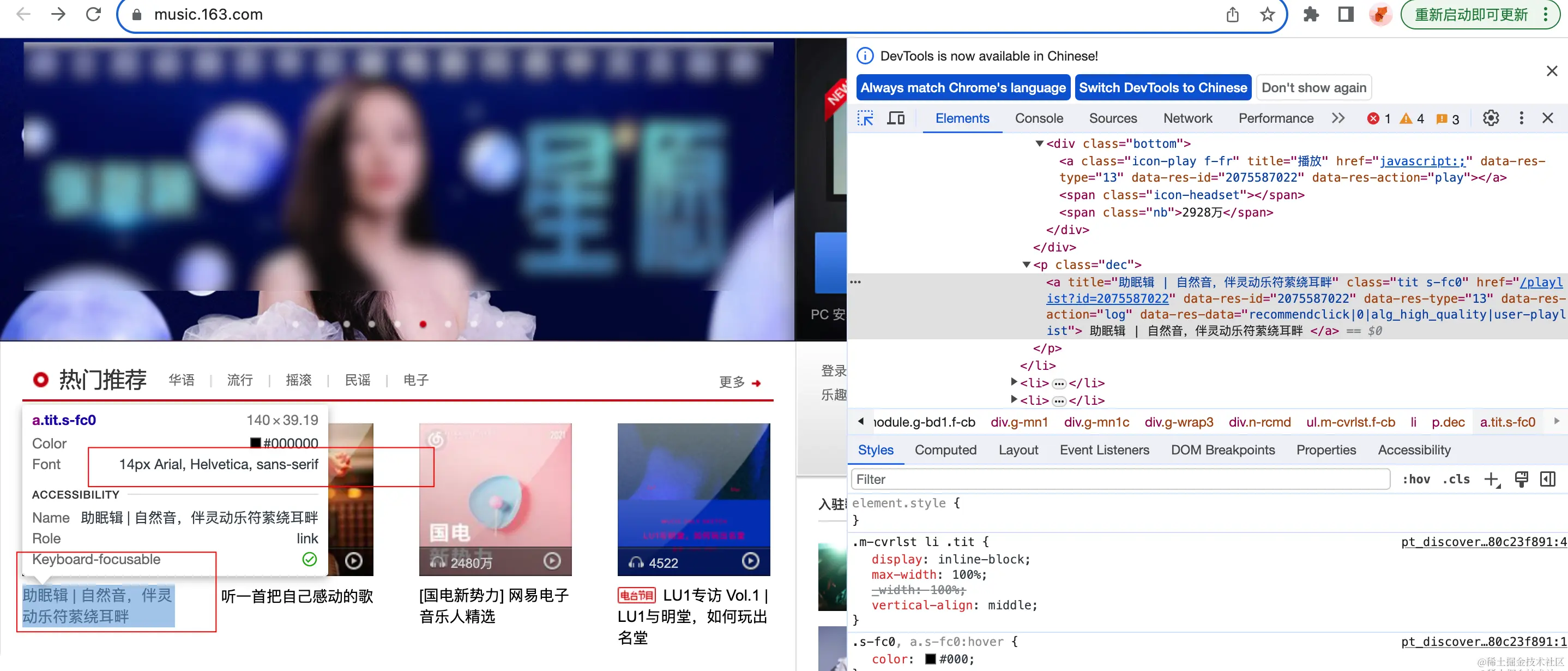This screenshot has height=671, width=1568.
Task: Close the DevTools panel
Action: coord(1547,118)
